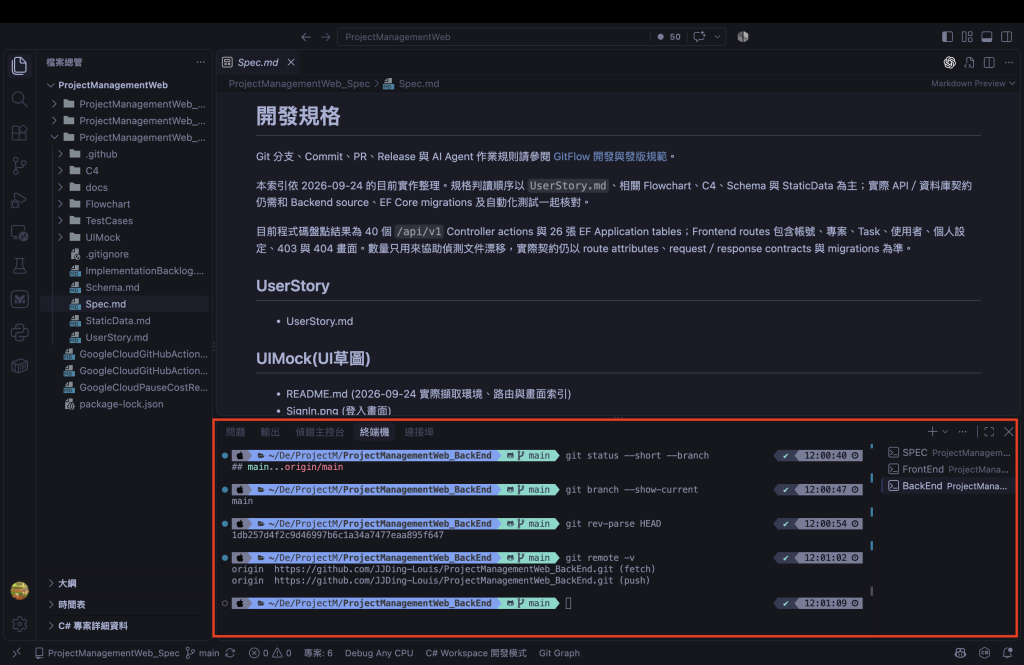1024x665 pixels.
Task: Open Debug Any CPU configuration in status bar
Action: 379,653
